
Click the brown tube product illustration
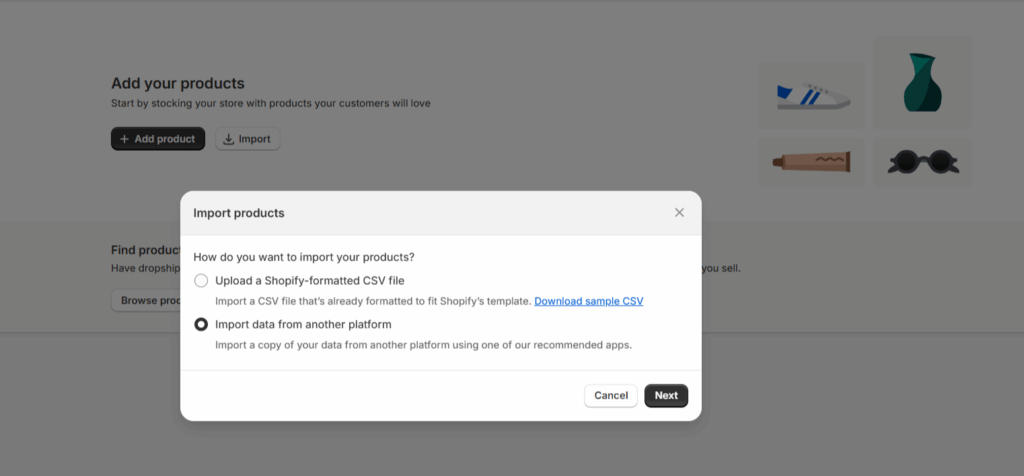[813, 161]
